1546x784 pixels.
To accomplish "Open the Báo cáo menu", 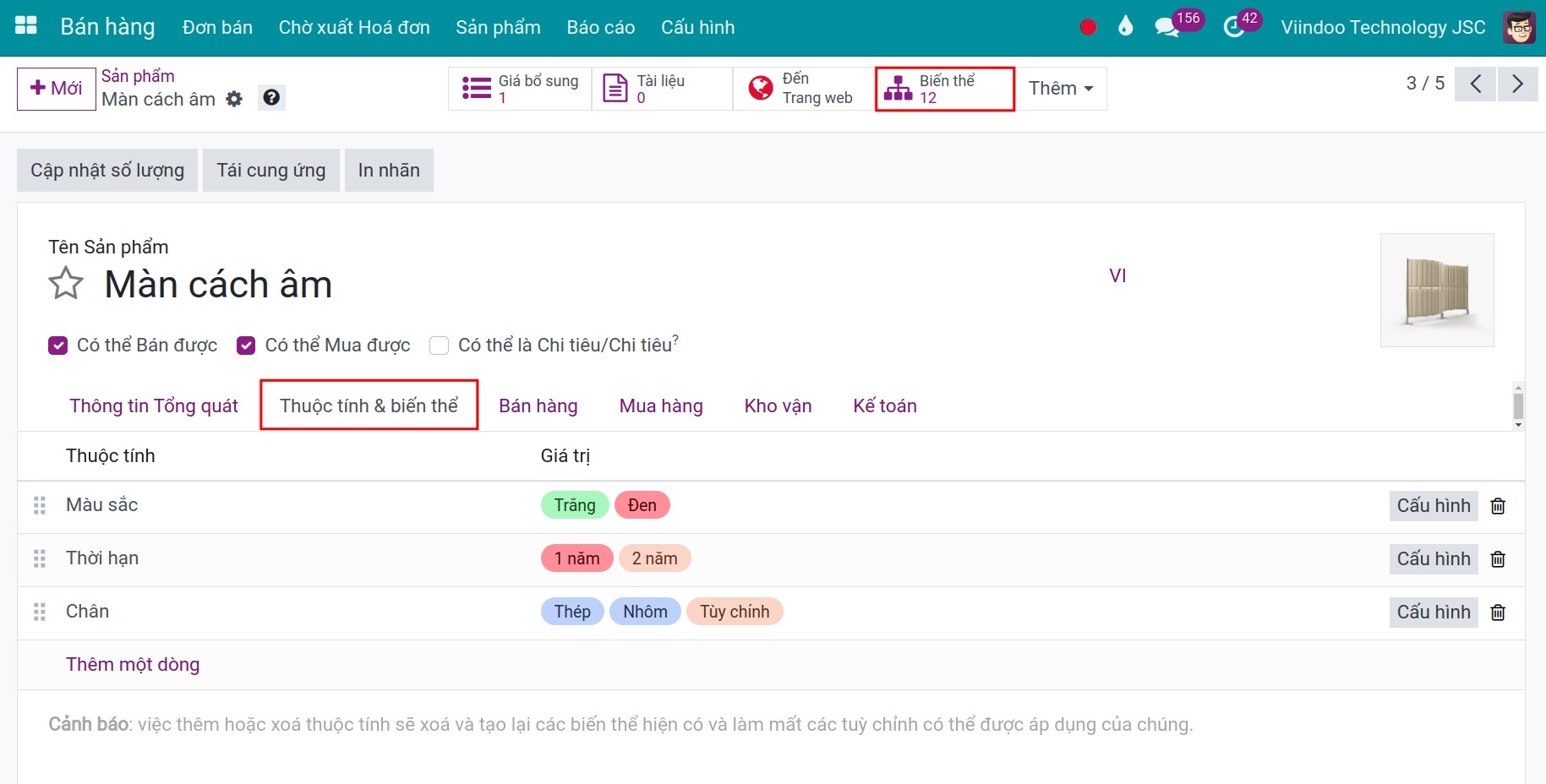I will 600,27.
